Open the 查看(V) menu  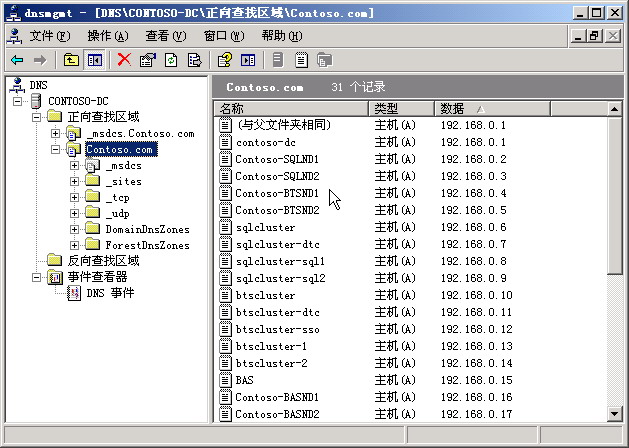pyautogui.click(x=166, y=36)
